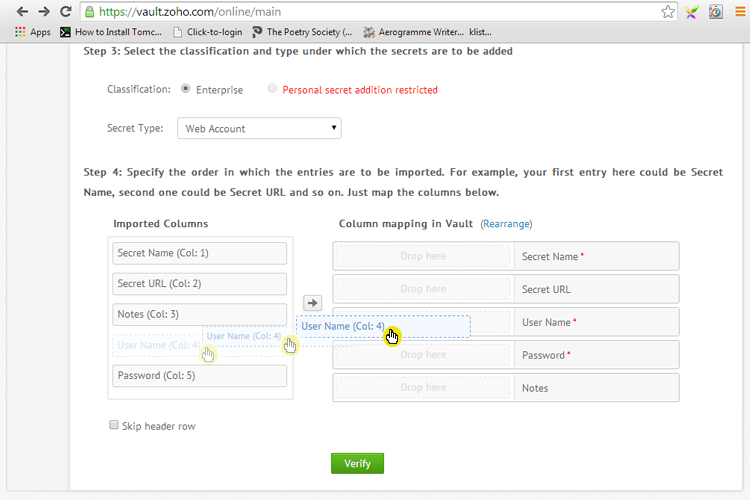
Task: Select the restricted Personal classification radio button
Action: coord(272,89)
